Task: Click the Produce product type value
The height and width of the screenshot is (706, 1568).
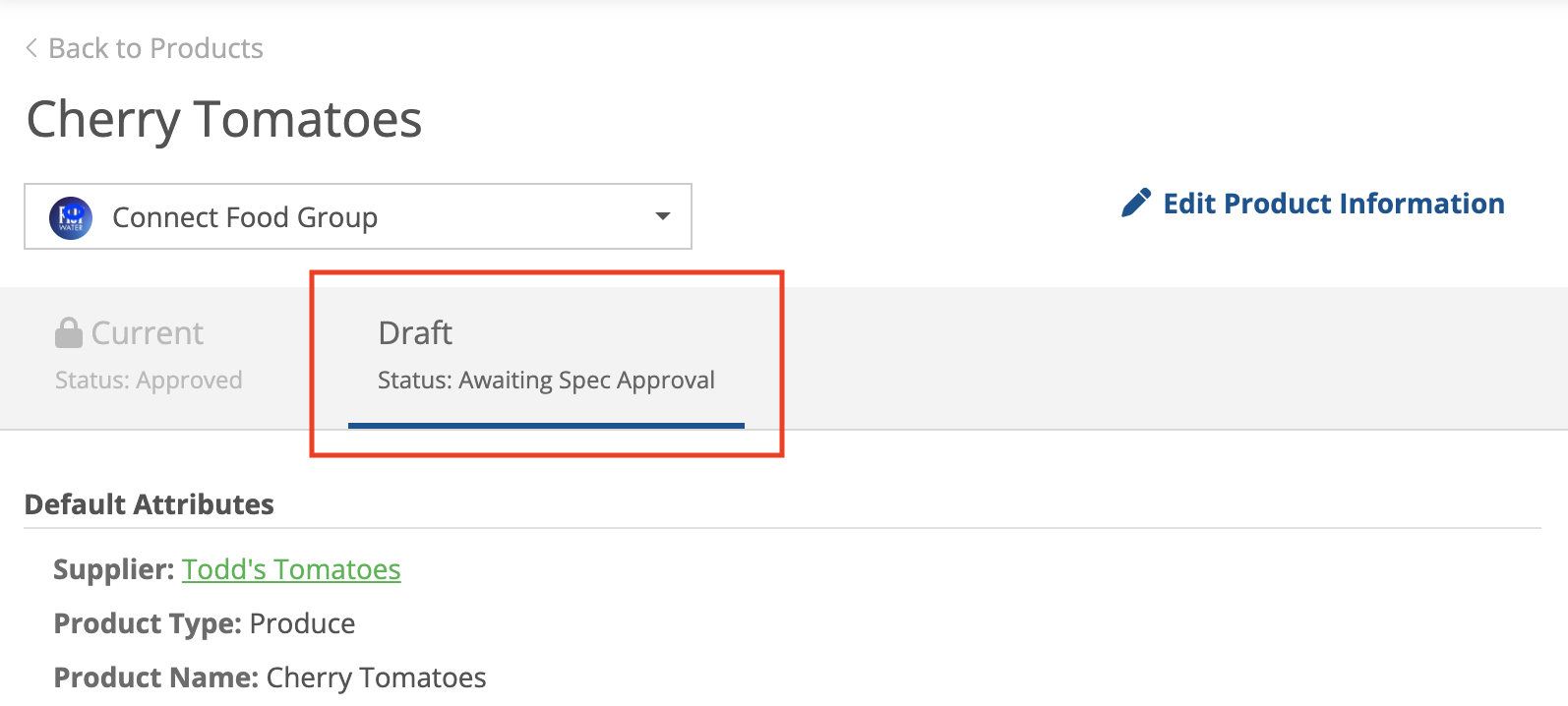Action: point(302,623)
